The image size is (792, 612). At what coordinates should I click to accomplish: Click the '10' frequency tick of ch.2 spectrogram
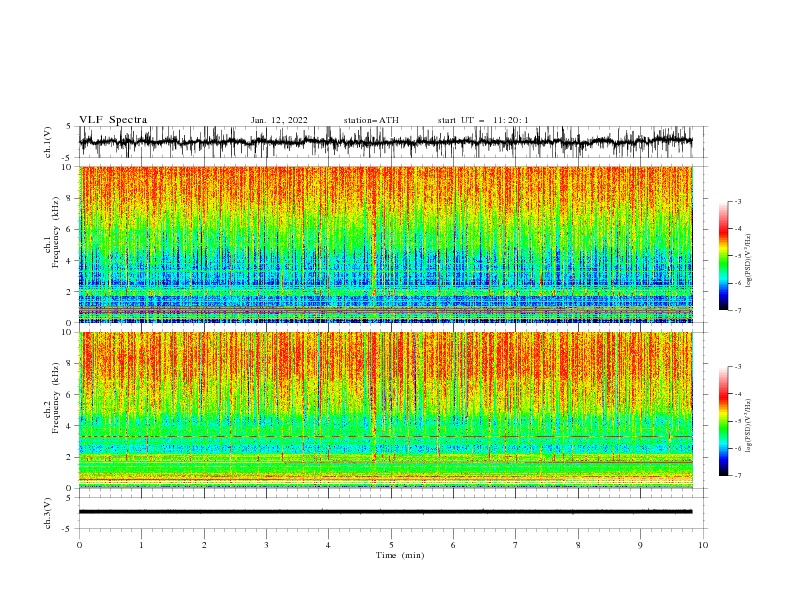pyautogui.click(x=67, y=332)
